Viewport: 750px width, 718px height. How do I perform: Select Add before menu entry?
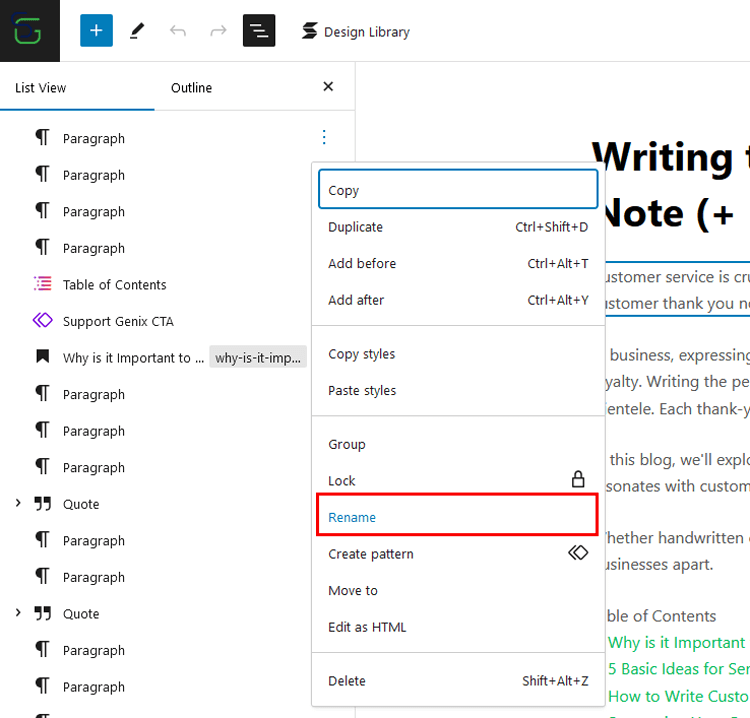458,264
